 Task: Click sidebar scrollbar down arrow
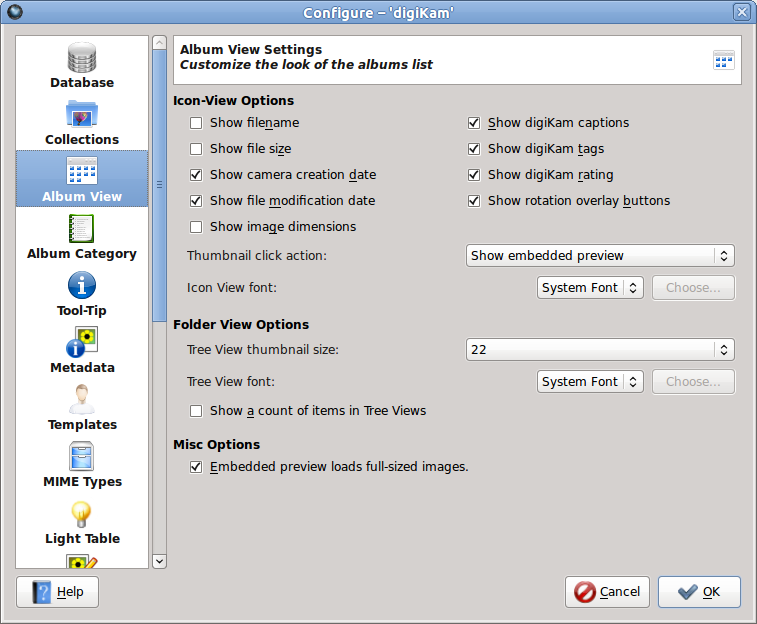coord(159,561)
